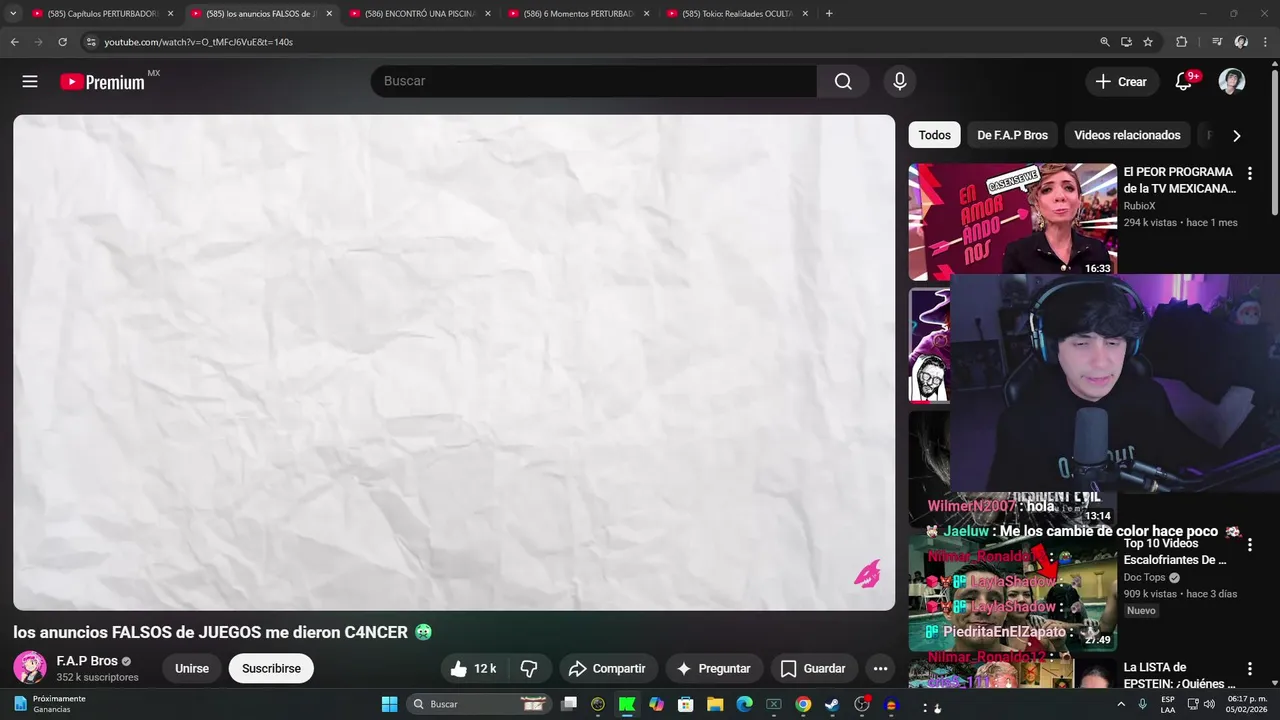Click the Windows taskbar Buscar box
1280x720 pixels.
pyautogui.click(x=479, y=704)
